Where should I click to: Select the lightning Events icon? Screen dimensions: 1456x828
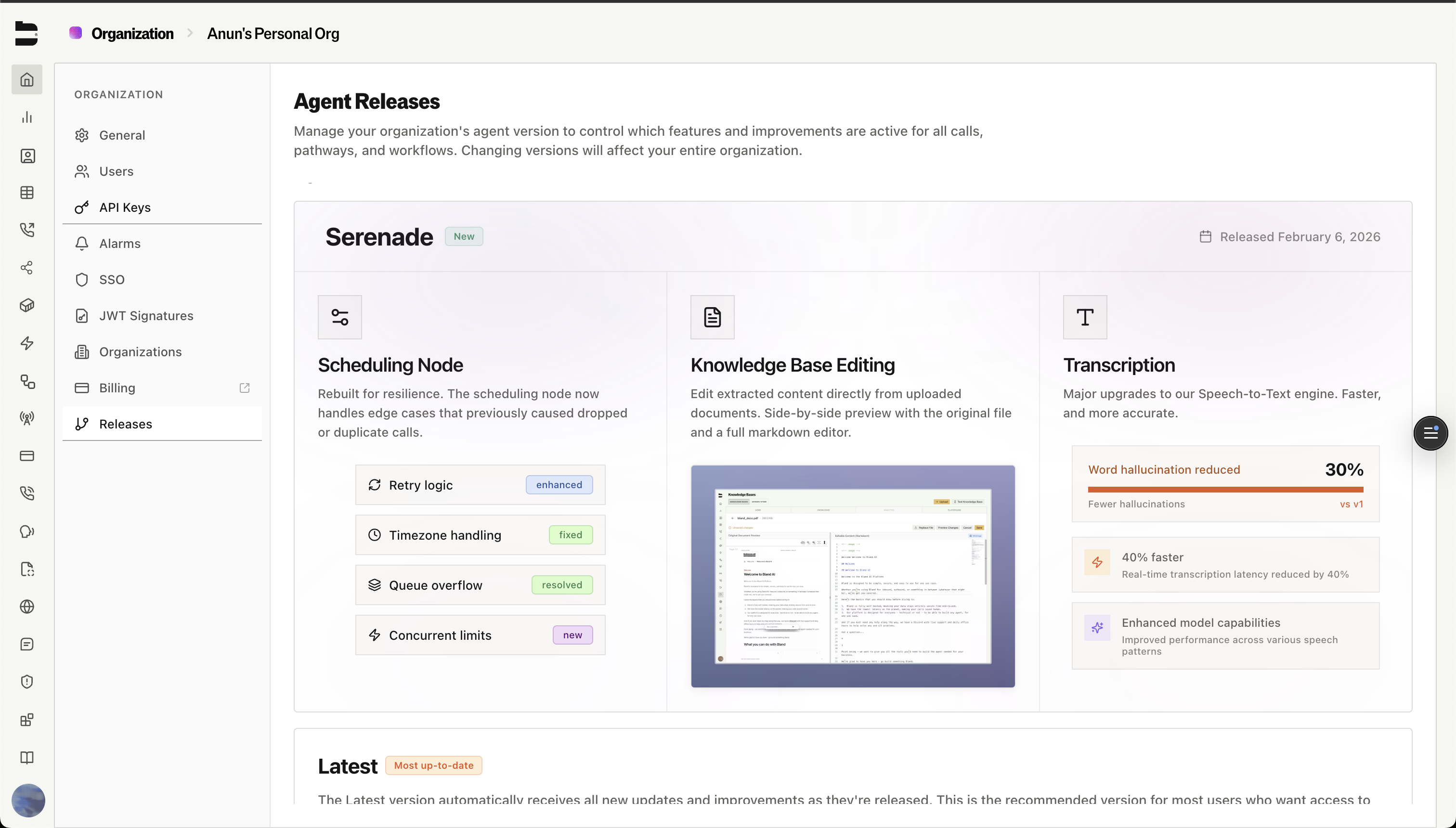point(27,343)
